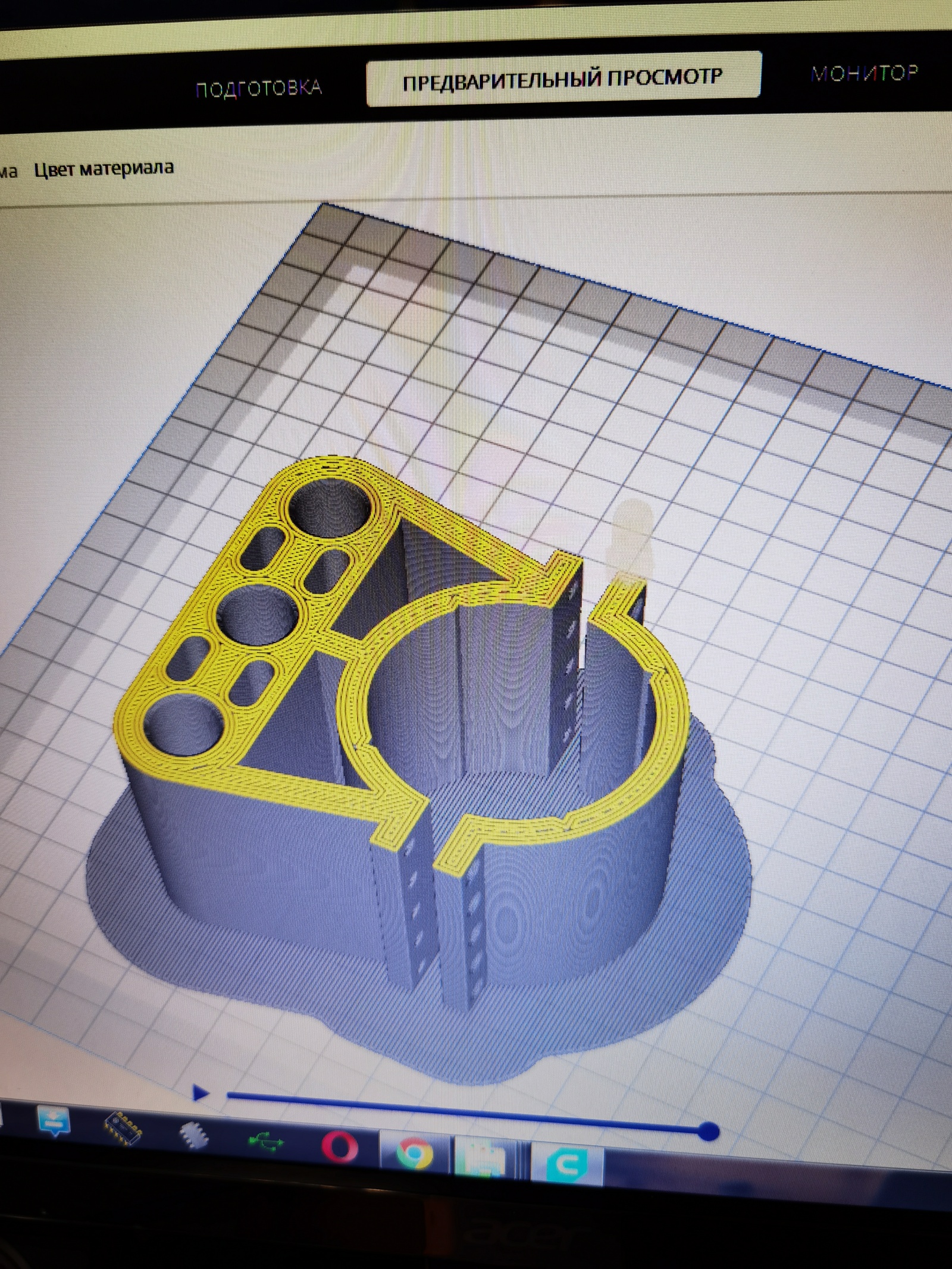Open the Cura taskbar icon
This screenshot has width=952, height=1269.
(x=567, y=1164)
